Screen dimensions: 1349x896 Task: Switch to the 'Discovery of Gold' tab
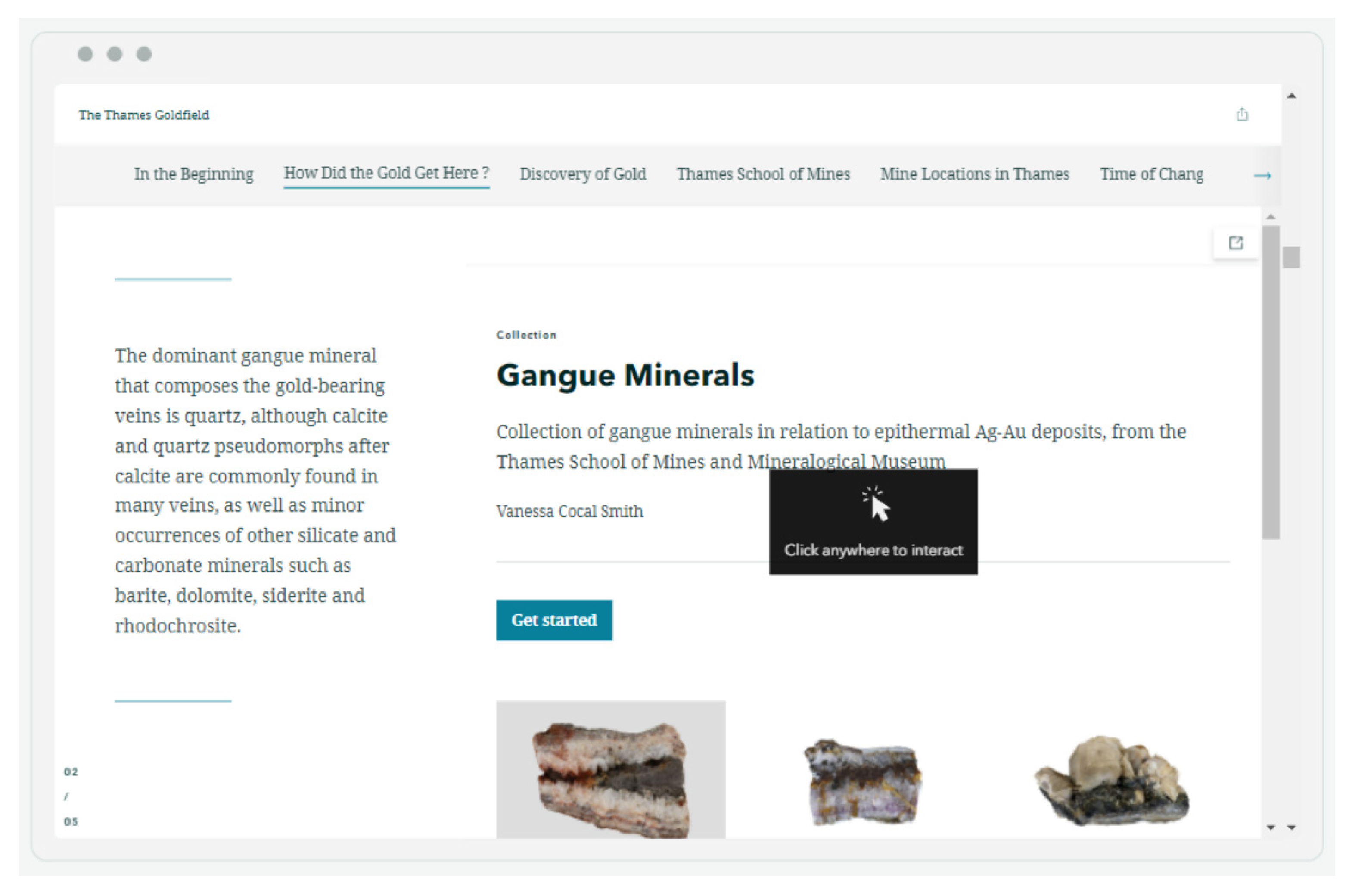click(x=583, y=174)
